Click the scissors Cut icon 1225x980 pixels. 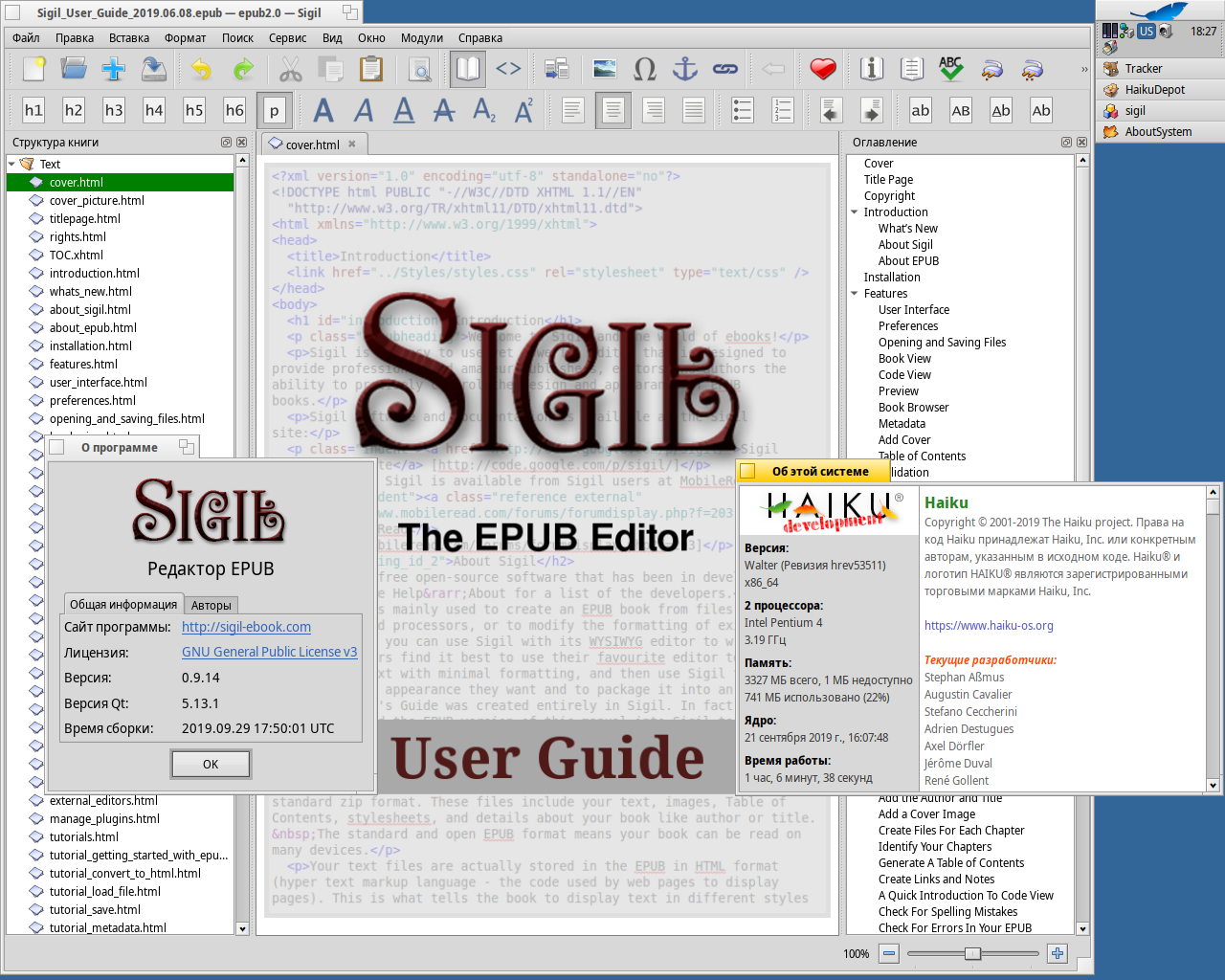pos(291,69)
